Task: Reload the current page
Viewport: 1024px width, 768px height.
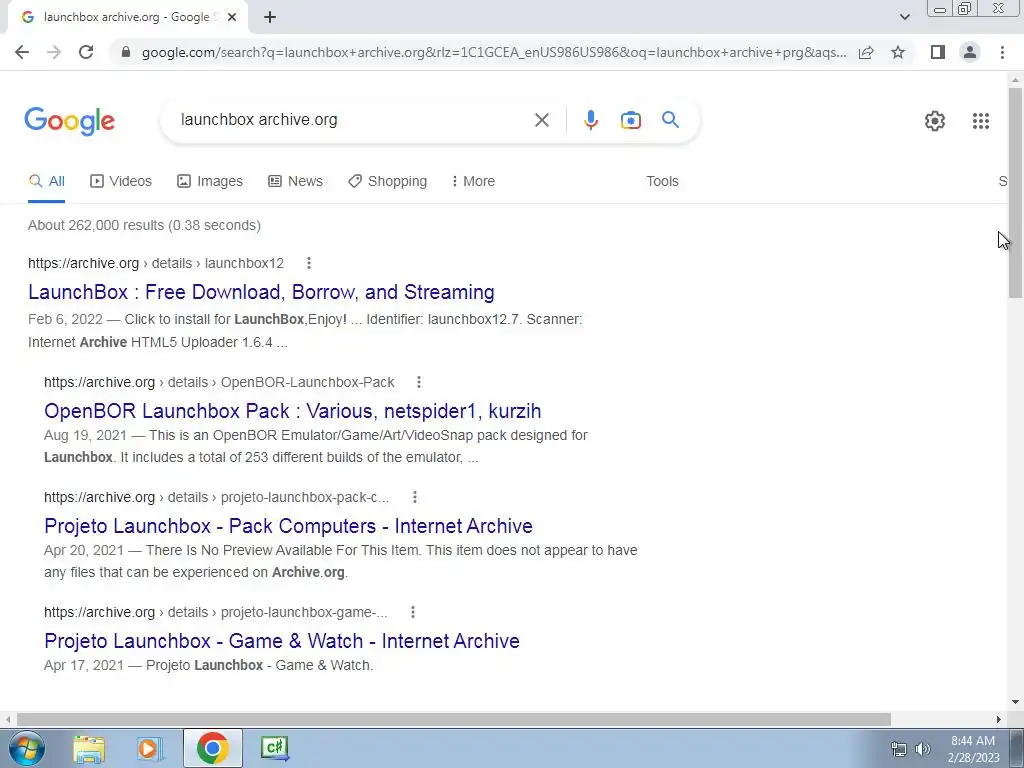Action: click(86, 52)
